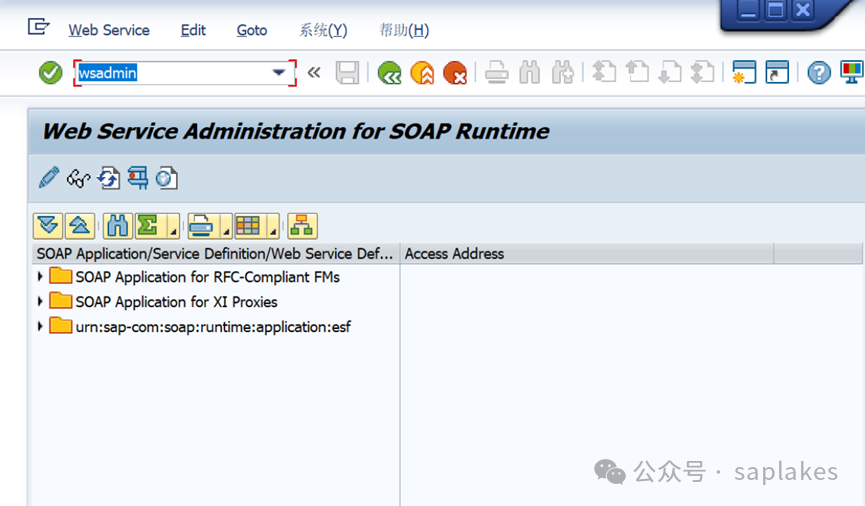Click the pencil edit icon
The image size is (865, 506).
pos(48,178)
